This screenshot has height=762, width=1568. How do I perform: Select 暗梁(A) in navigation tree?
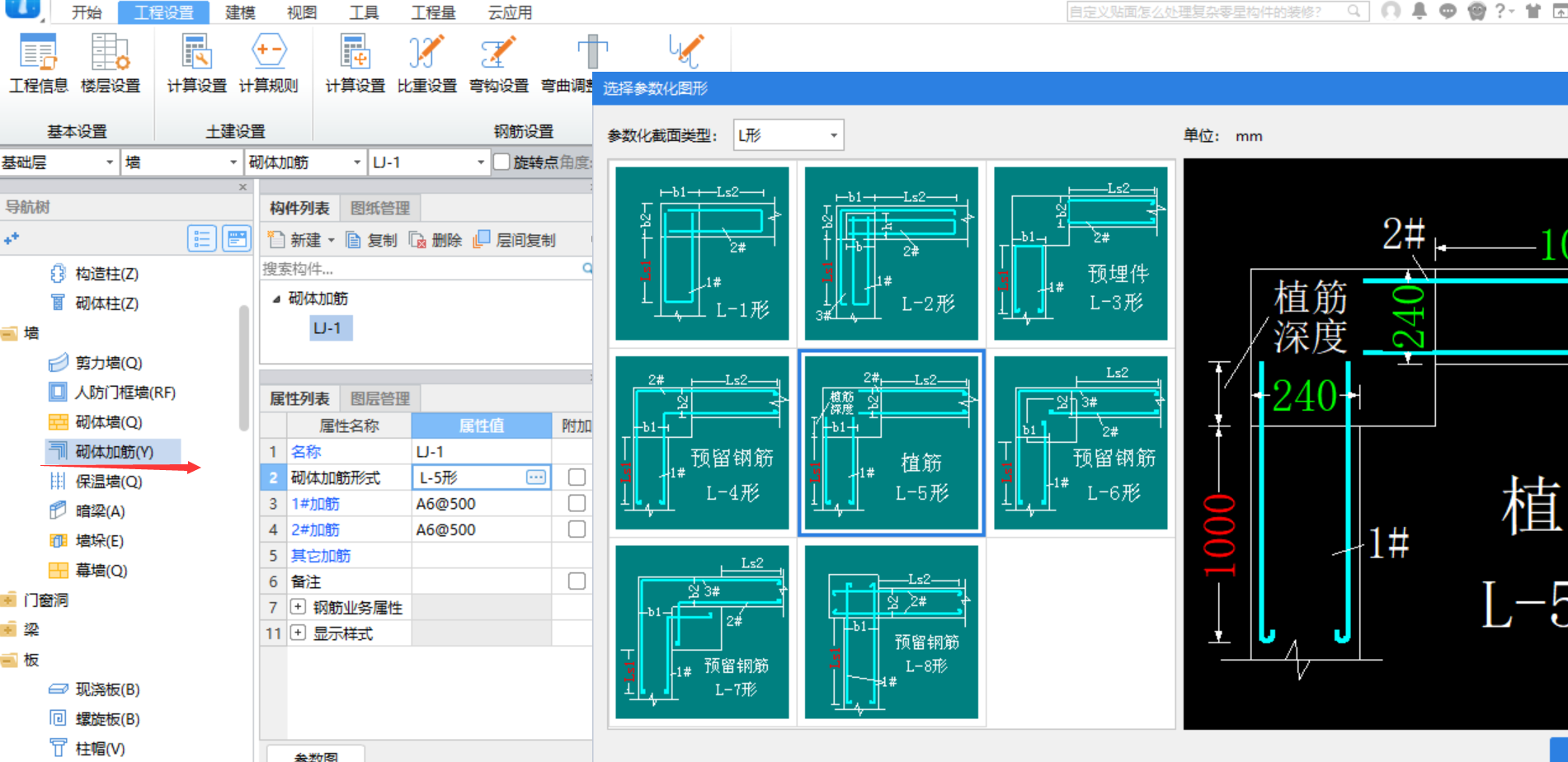point(87,511)
